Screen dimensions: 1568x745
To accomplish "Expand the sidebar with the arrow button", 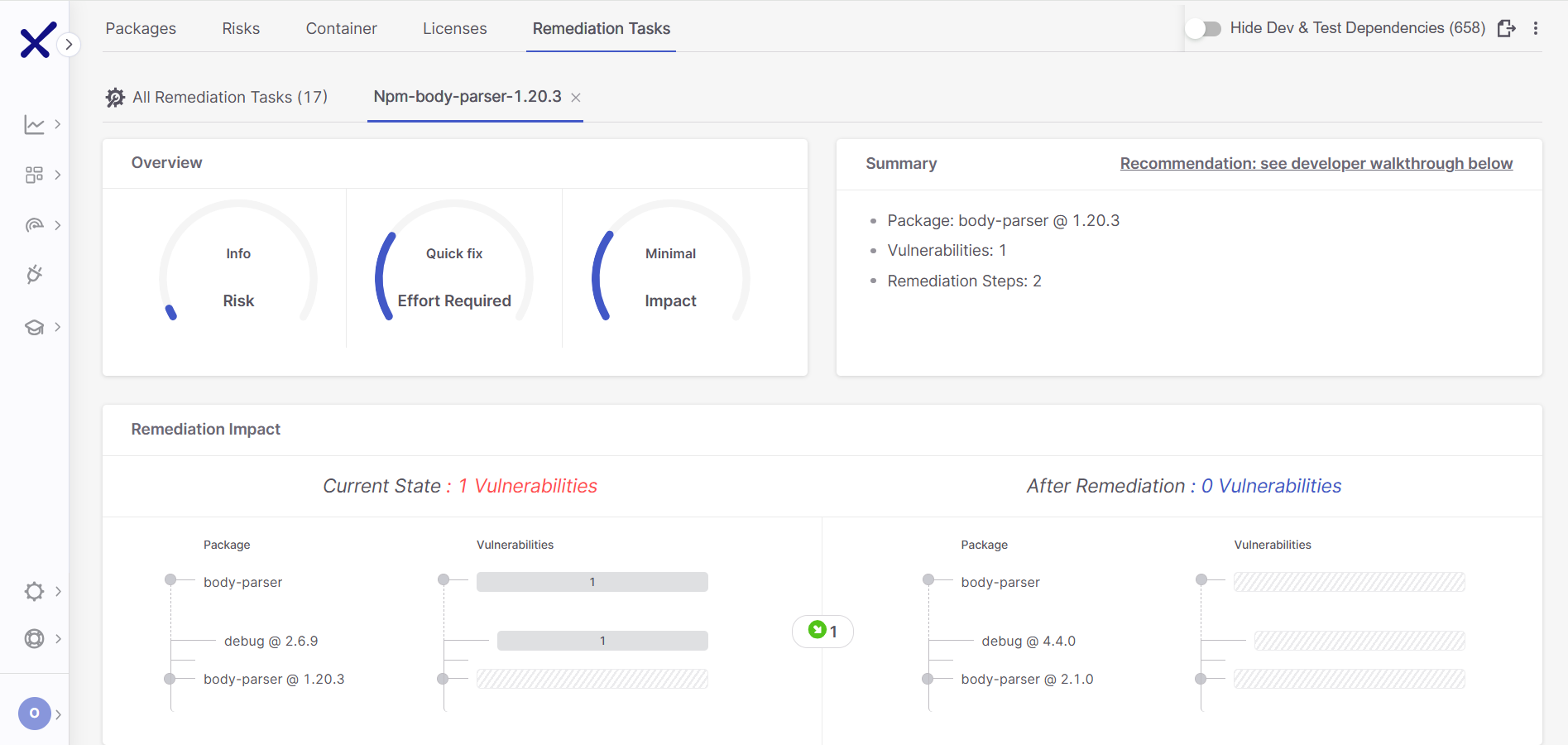I will coord(70,44).
